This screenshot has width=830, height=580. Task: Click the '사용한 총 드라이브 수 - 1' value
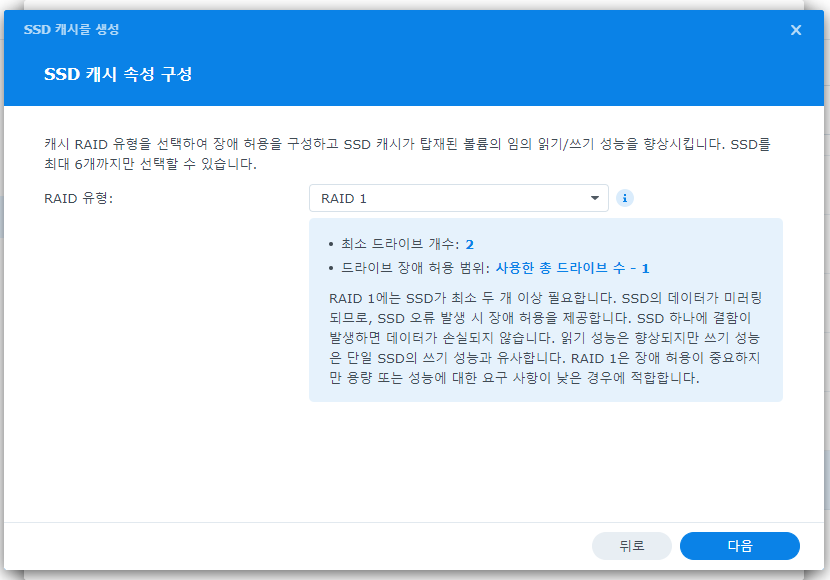(x=572, y=268)
